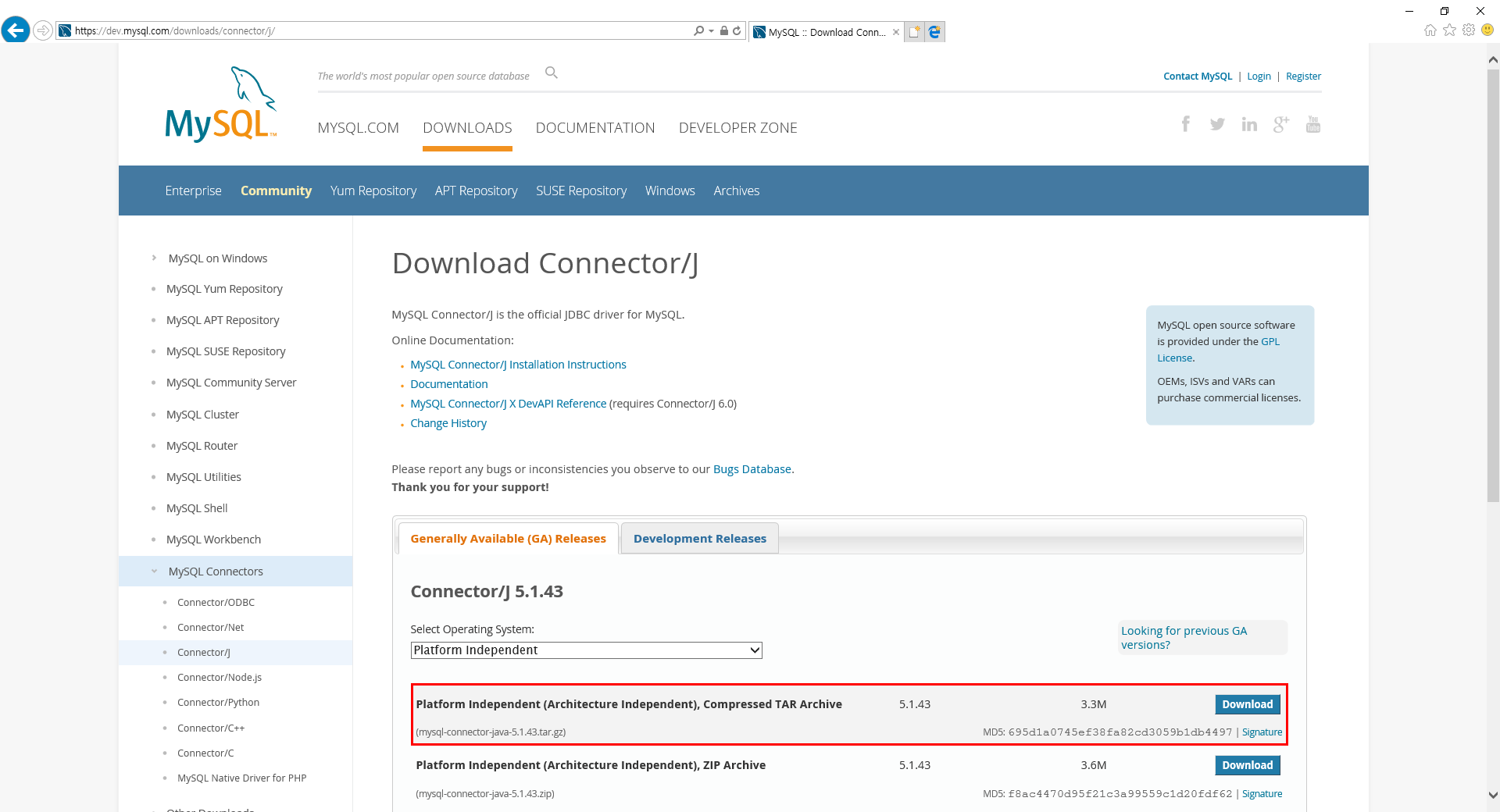Open Connector/J X DevAPI Reference link
The width and height of the screenshot is (1500, 812).
[x=509, y=404]
